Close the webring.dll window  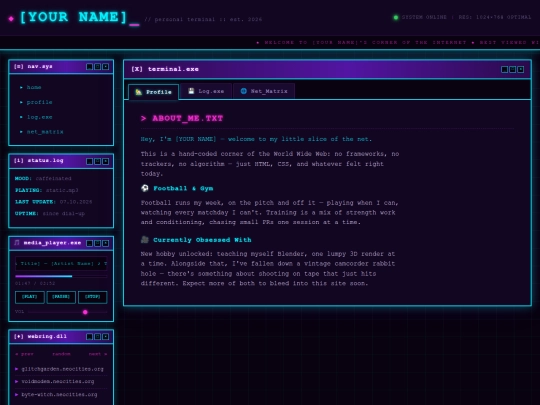point(106,336)
